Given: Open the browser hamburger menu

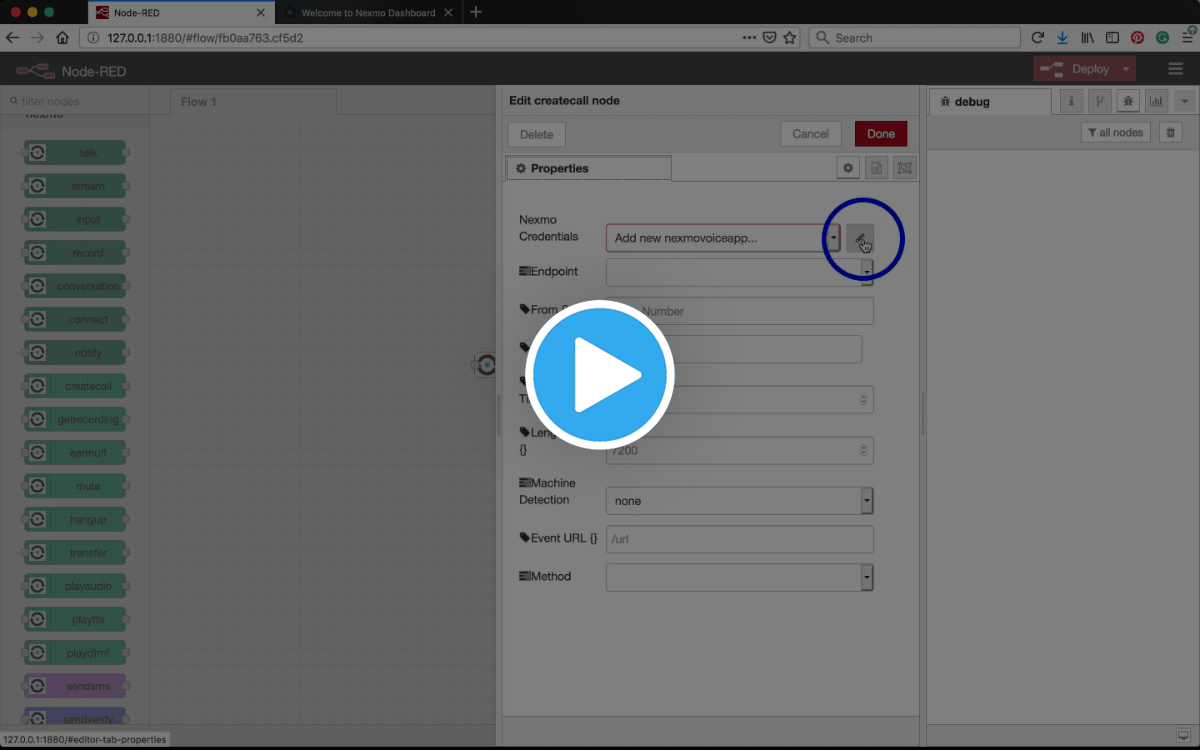Looking at the screenshot, I should pyautogui.click(x=1186, y=38).
